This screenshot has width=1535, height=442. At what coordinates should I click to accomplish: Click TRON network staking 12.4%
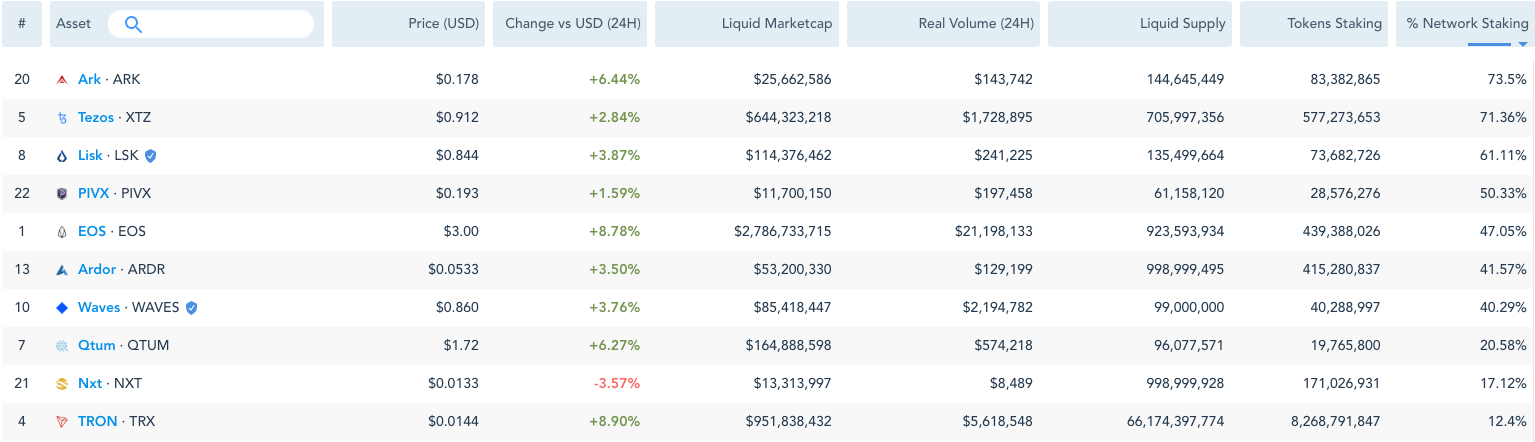[x=1507, y=421]
